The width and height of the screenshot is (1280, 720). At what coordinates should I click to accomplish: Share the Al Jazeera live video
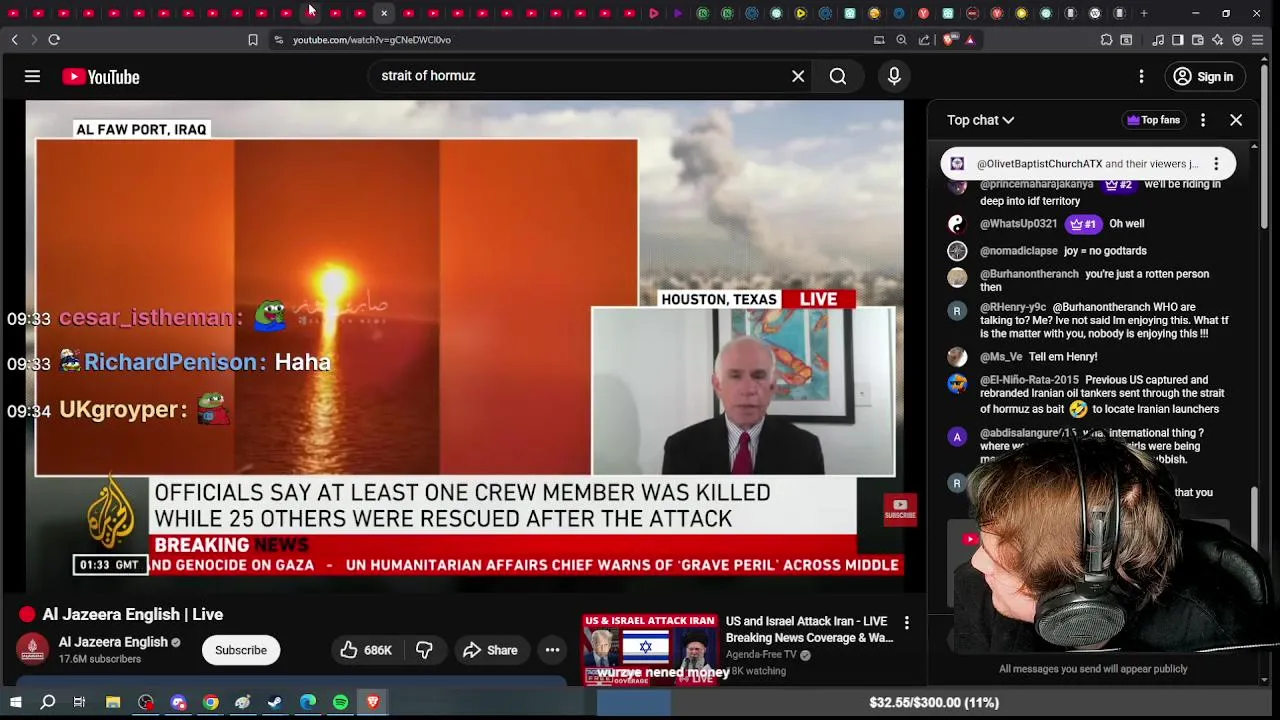pyautogui.click(x=490, y=650)
